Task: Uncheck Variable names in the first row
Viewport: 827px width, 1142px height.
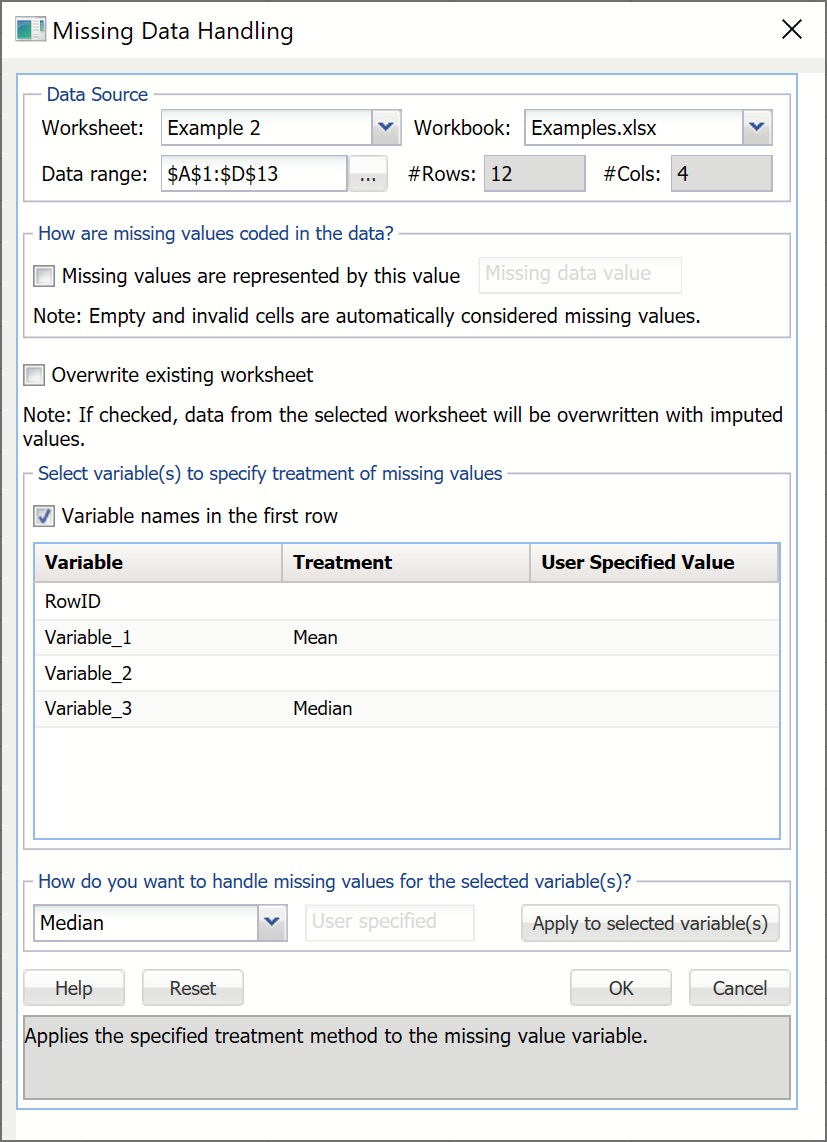Action: pos(42,516)
